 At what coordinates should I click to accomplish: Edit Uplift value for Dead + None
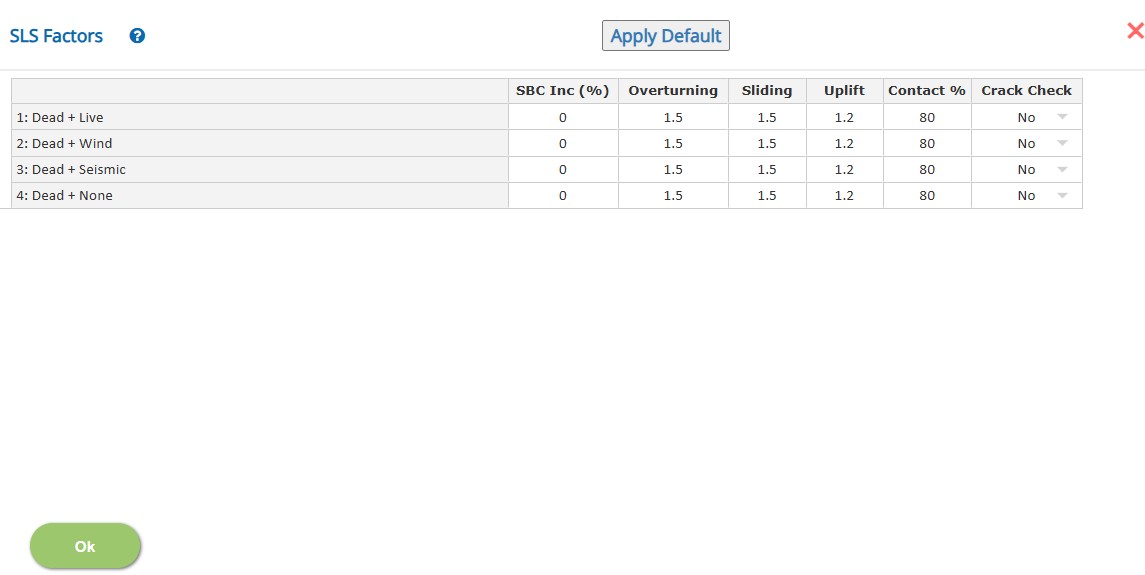pos(845,196)
